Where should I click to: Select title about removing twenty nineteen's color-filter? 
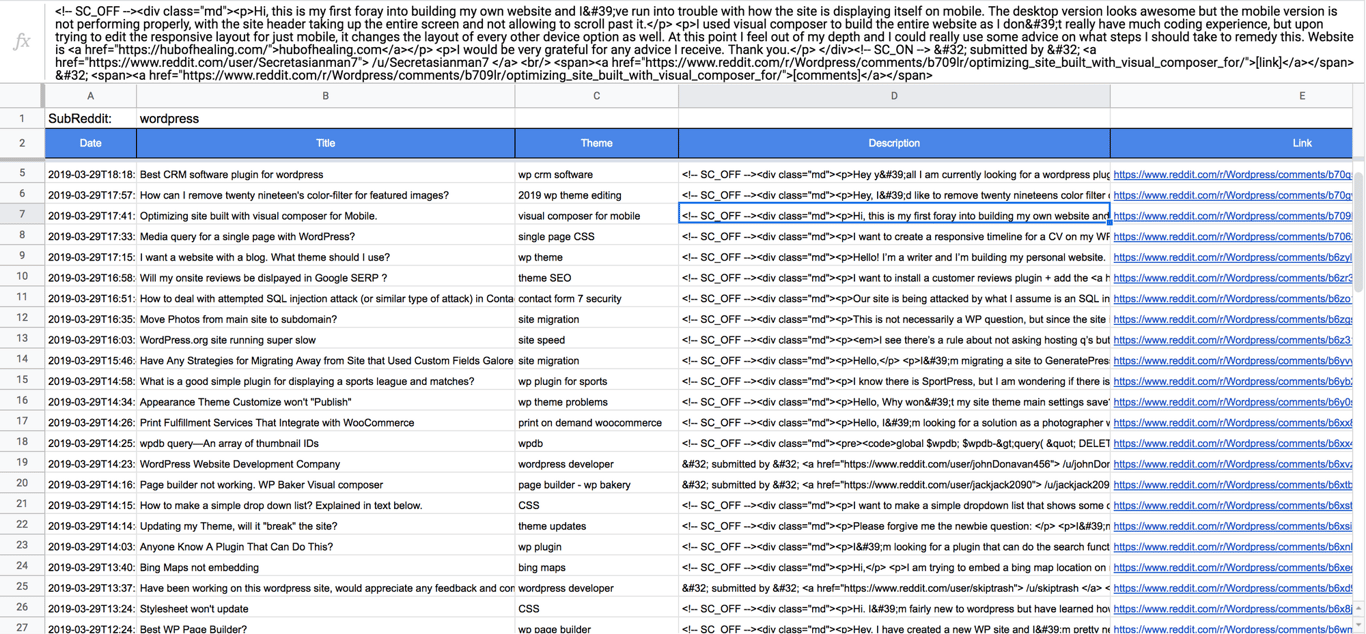[x=325, y=195]
